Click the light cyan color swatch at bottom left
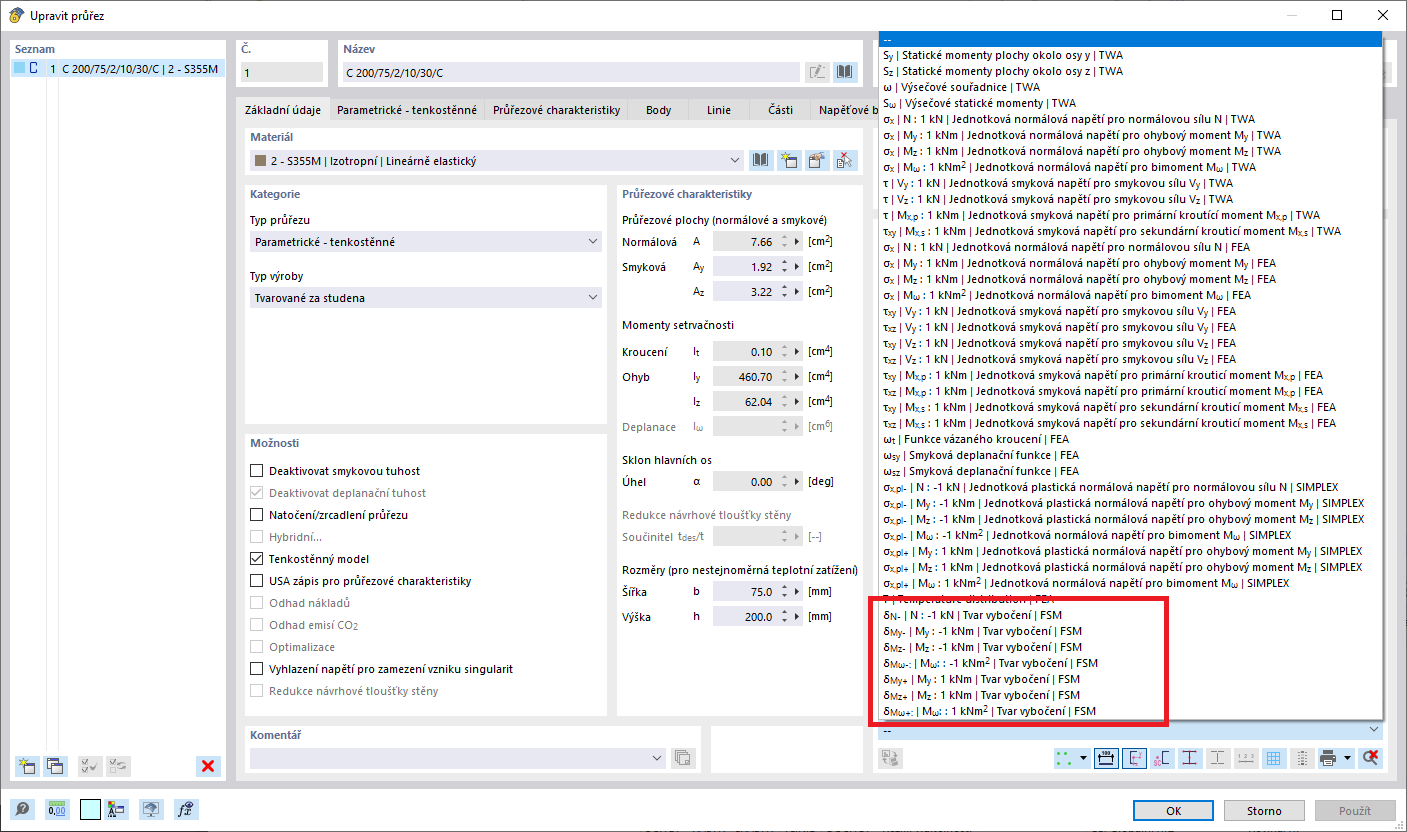Image resolution: width=1407 pixels, height=832 pixels. click(x=90, y=810)
